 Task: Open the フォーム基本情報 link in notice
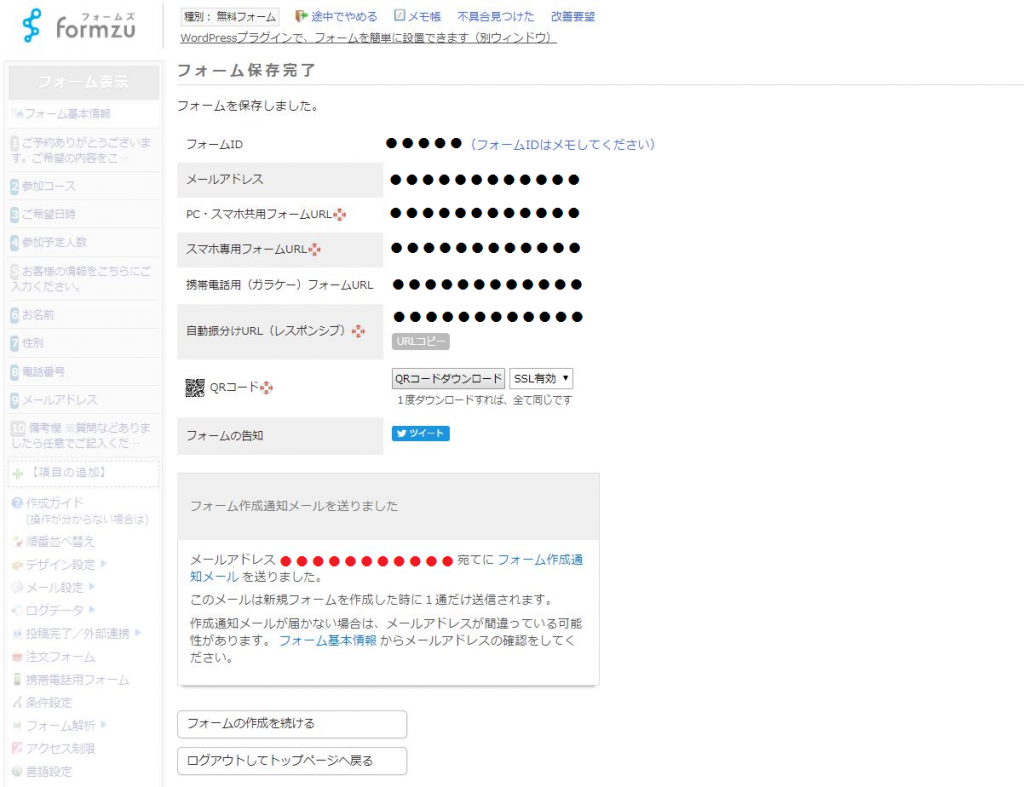coord(328,641)
